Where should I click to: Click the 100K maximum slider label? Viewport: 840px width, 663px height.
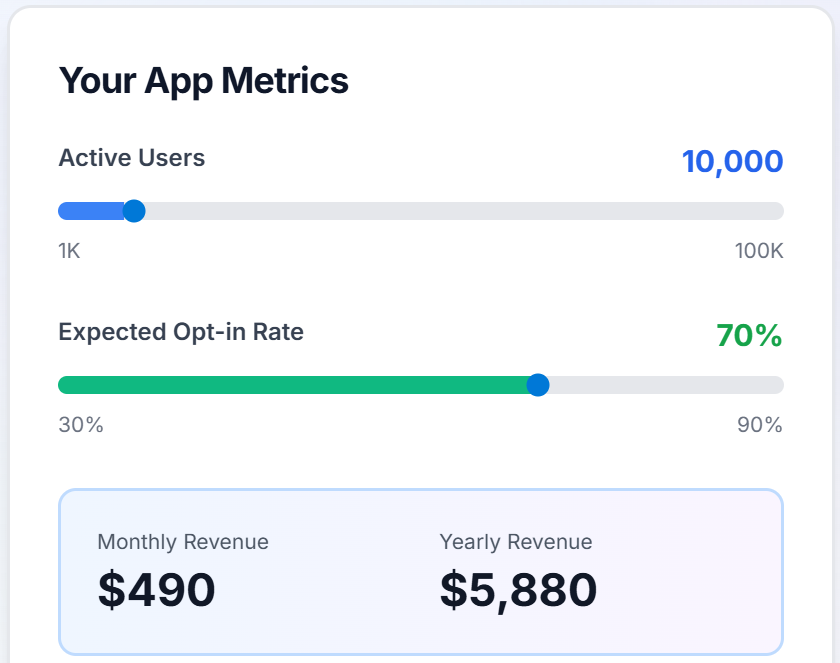pos(759,251)
